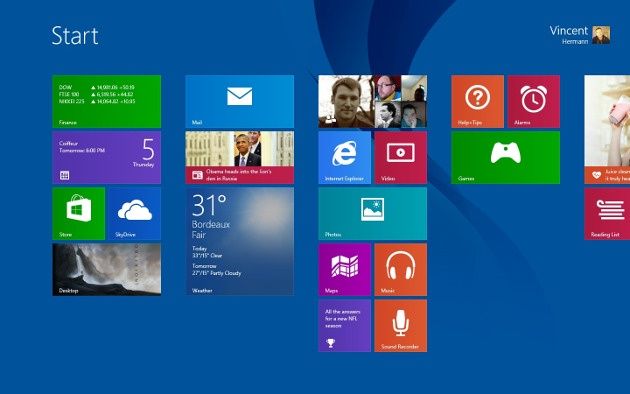Open the Sports tile about NFL season

(x=344, y=326)
